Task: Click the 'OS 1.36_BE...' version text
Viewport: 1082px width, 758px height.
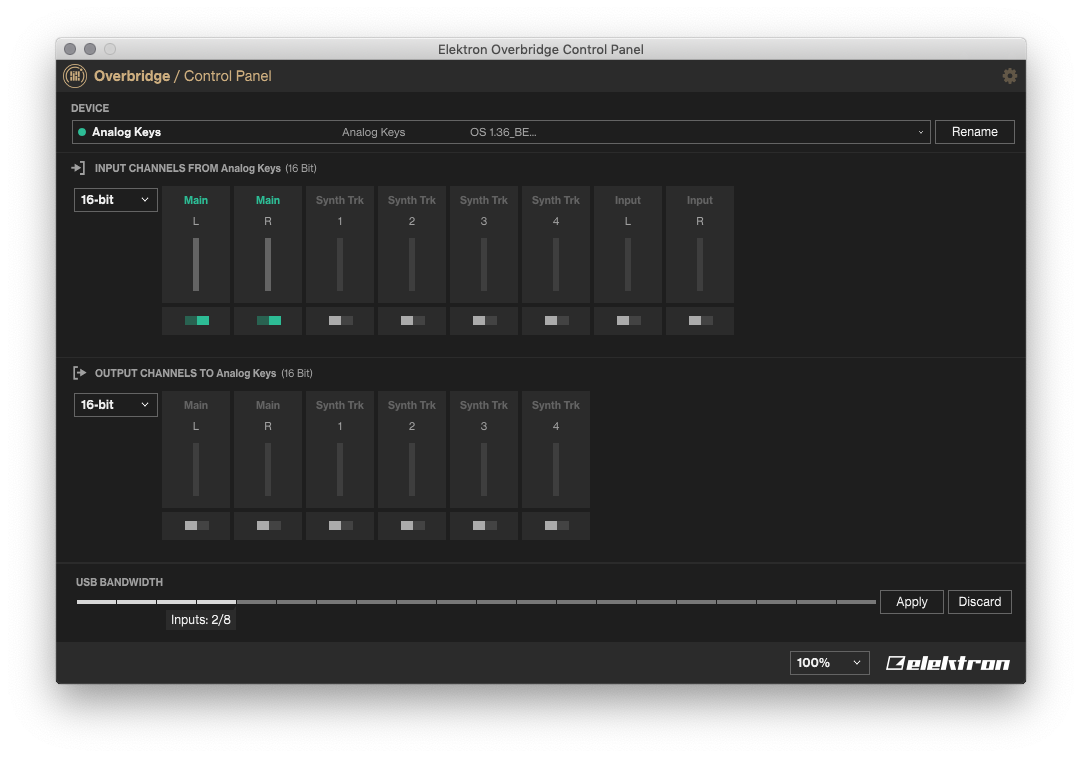Action: click(x=503, y=132)
